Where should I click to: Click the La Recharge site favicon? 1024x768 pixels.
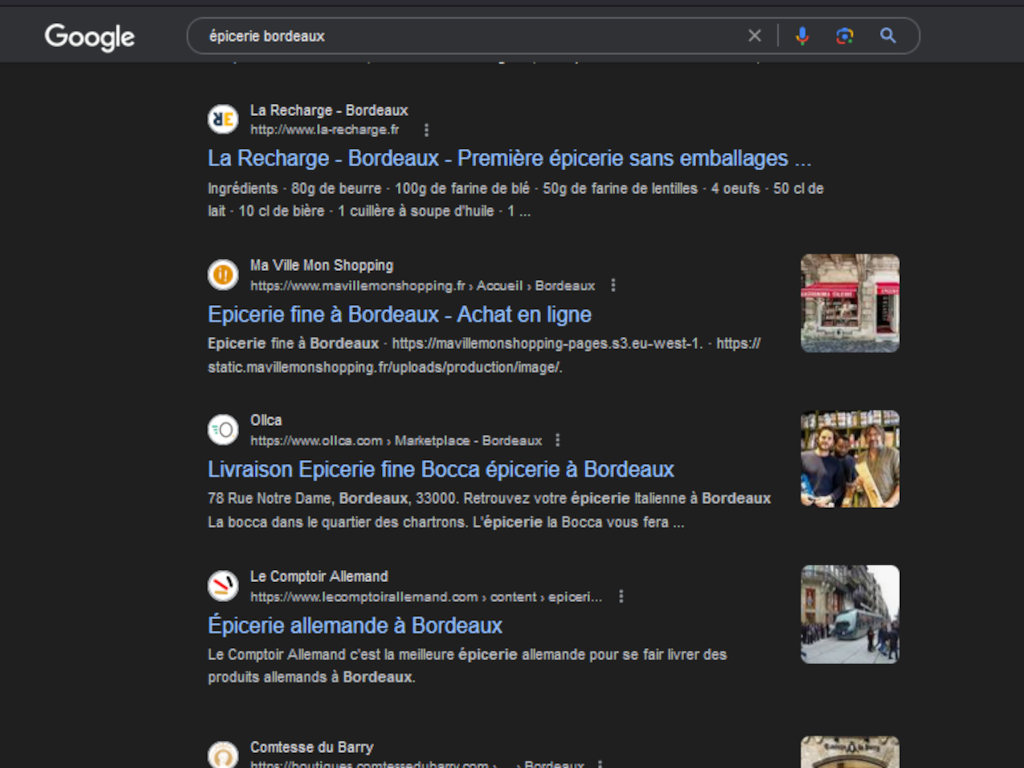(x=223, y=120)
